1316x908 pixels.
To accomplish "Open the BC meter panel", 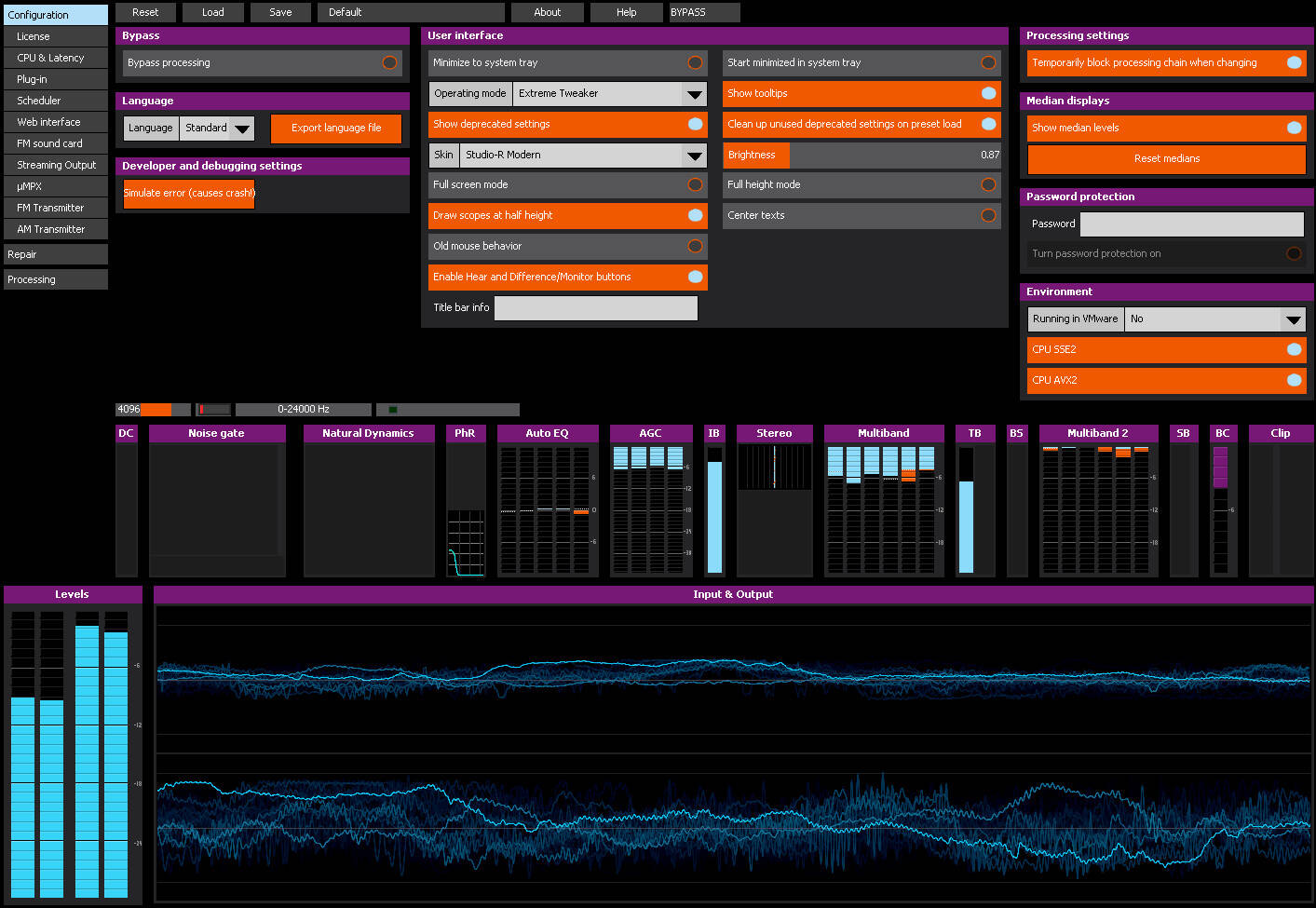I will [1223, 500].
